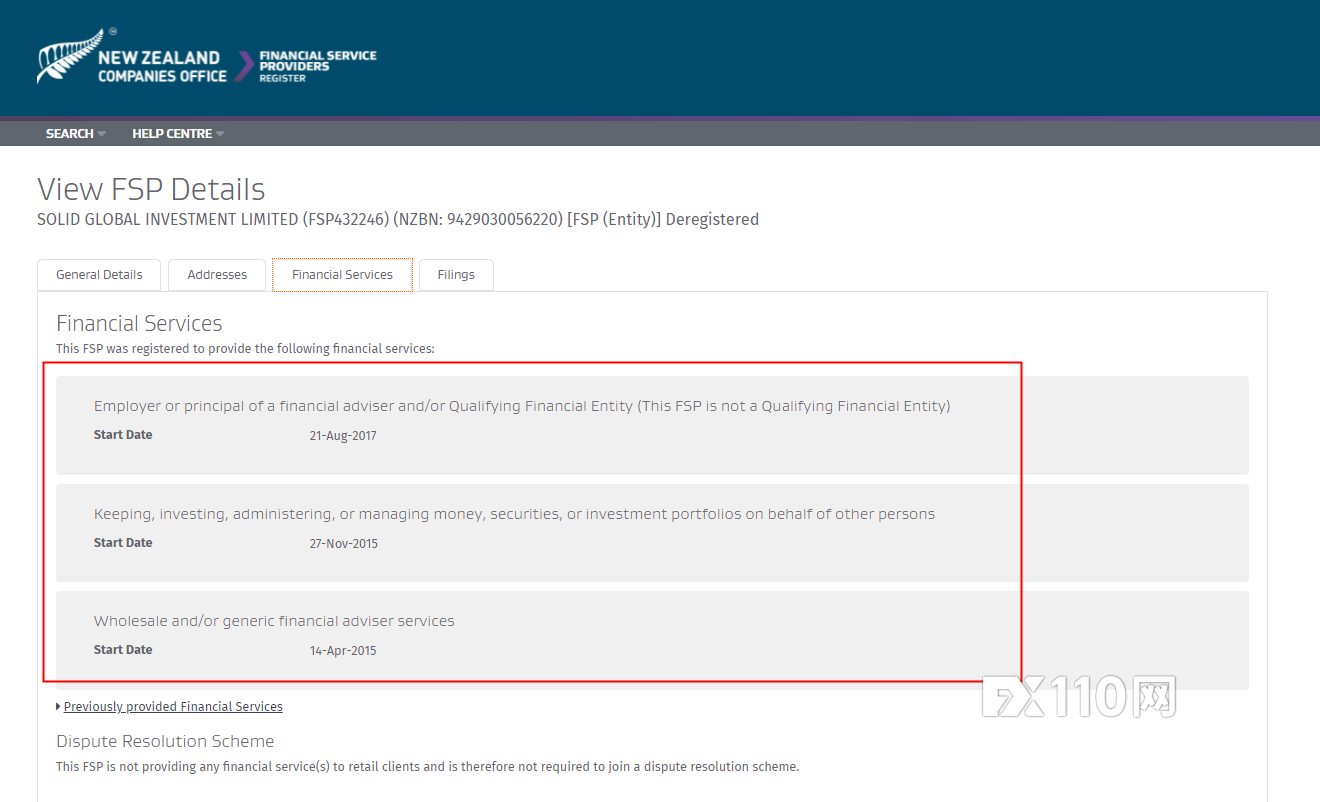The height and width of the screenshot is (802, 1320).
Task: Click the New Zealand Companies Office logo text
Action: click(162, 67)
